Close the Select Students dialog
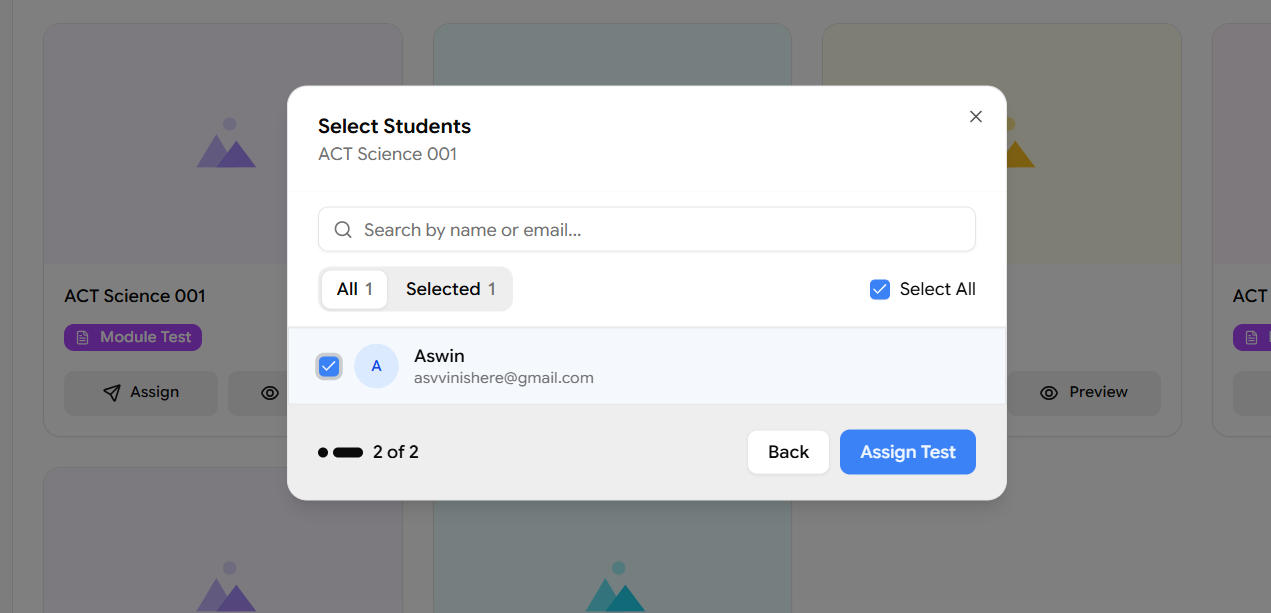1271x613 pixels. 976,117
